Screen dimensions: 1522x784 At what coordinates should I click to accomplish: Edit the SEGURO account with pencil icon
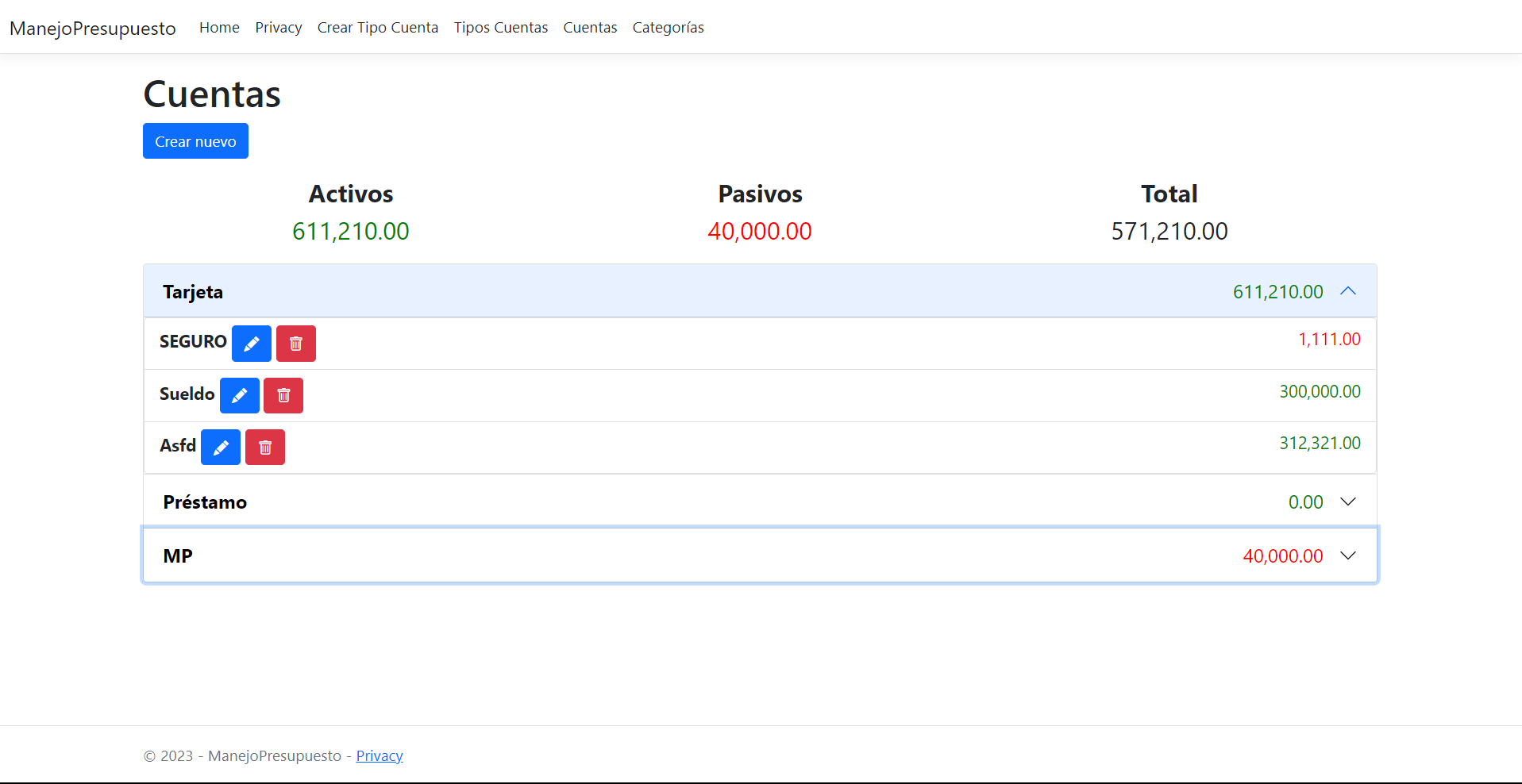tap(252, 344)
